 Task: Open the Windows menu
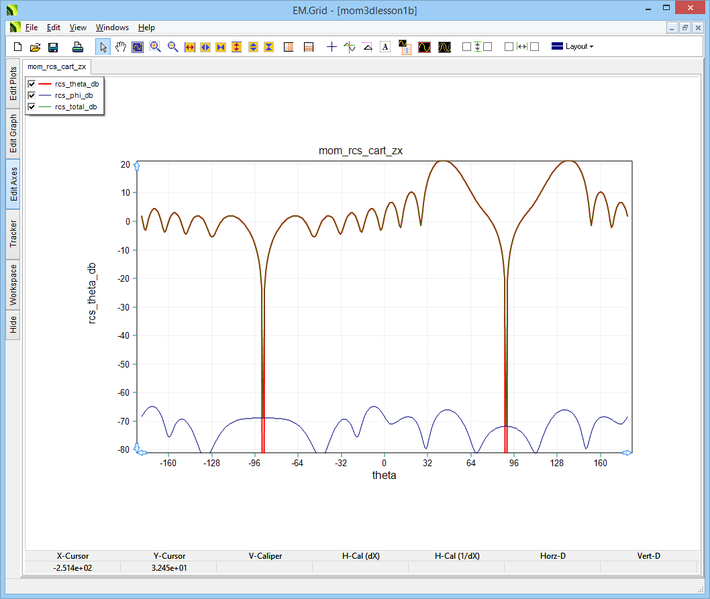point(112,27)
